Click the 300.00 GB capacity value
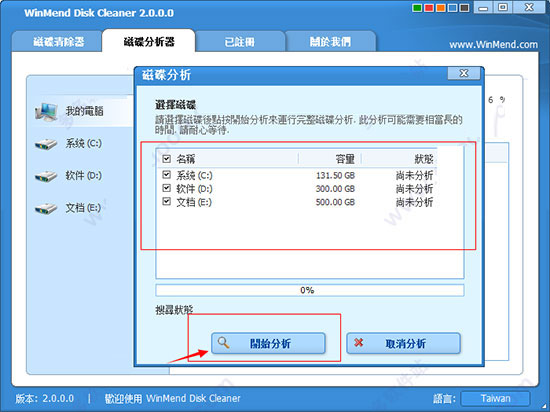Image resolution: width=550 pixels, height=412 pixels. (335, 189)
